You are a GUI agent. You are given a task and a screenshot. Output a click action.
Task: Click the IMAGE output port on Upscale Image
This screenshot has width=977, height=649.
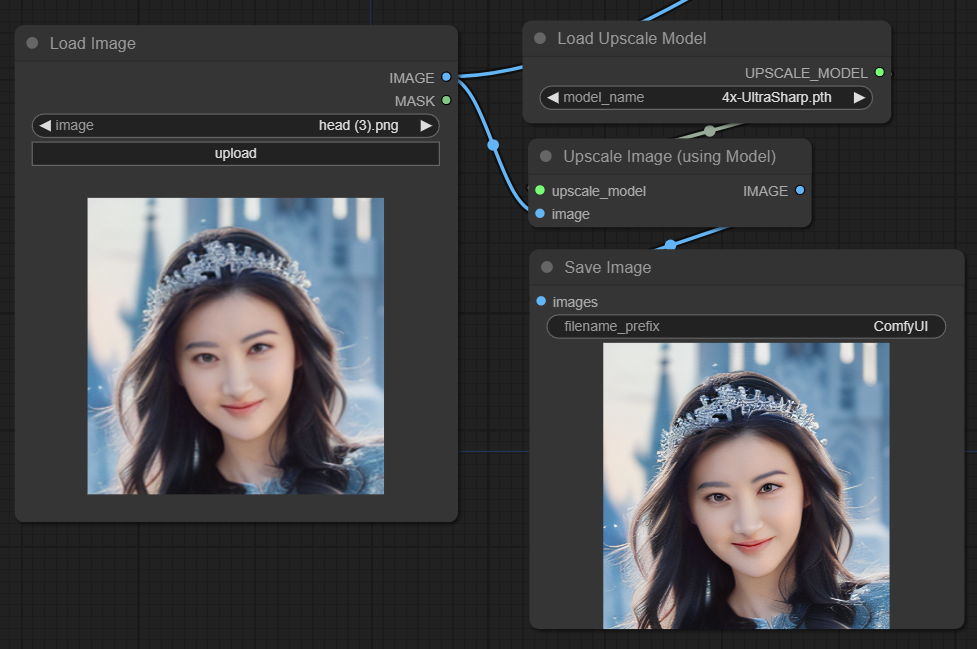799,190
